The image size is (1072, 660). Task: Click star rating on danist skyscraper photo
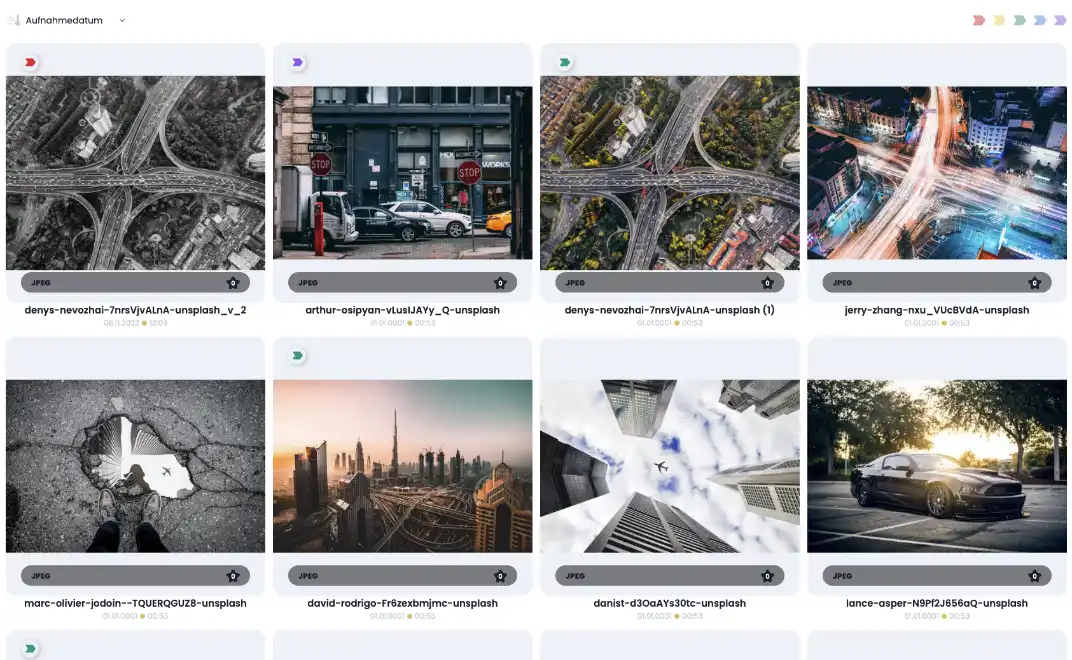[x=767, y=576]
